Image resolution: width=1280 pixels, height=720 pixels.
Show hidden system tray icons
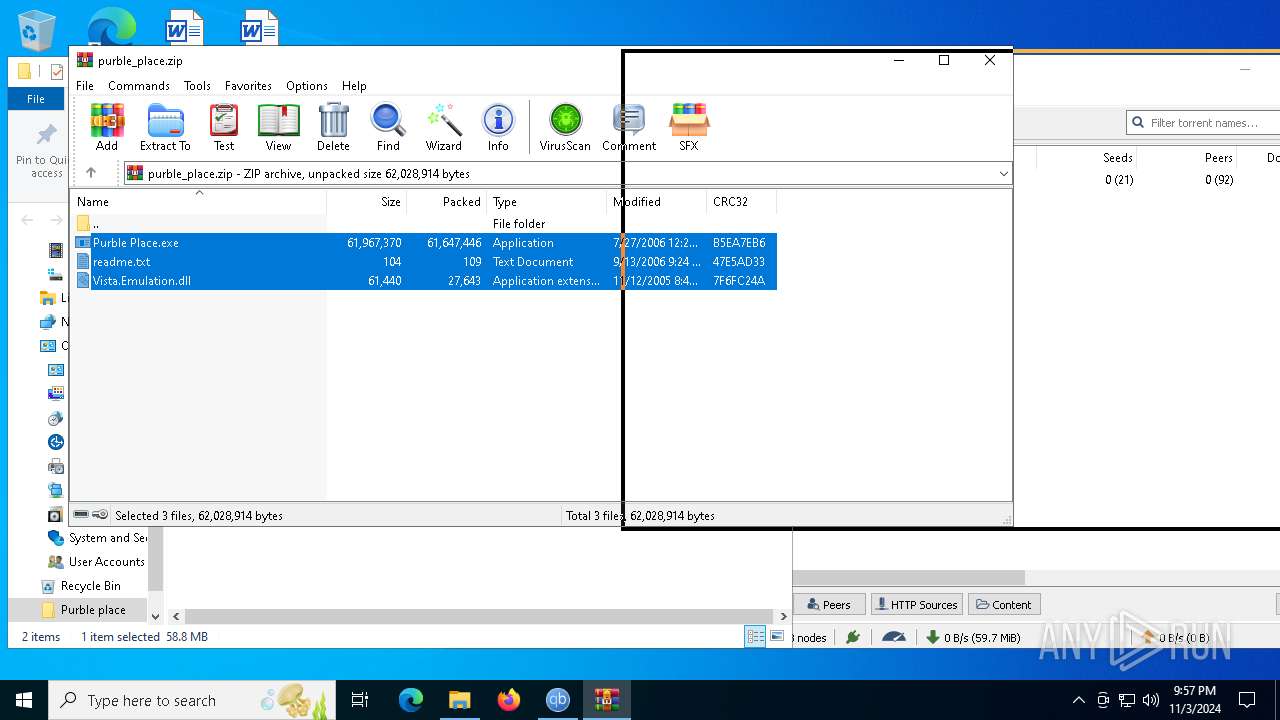point(1078,700)
